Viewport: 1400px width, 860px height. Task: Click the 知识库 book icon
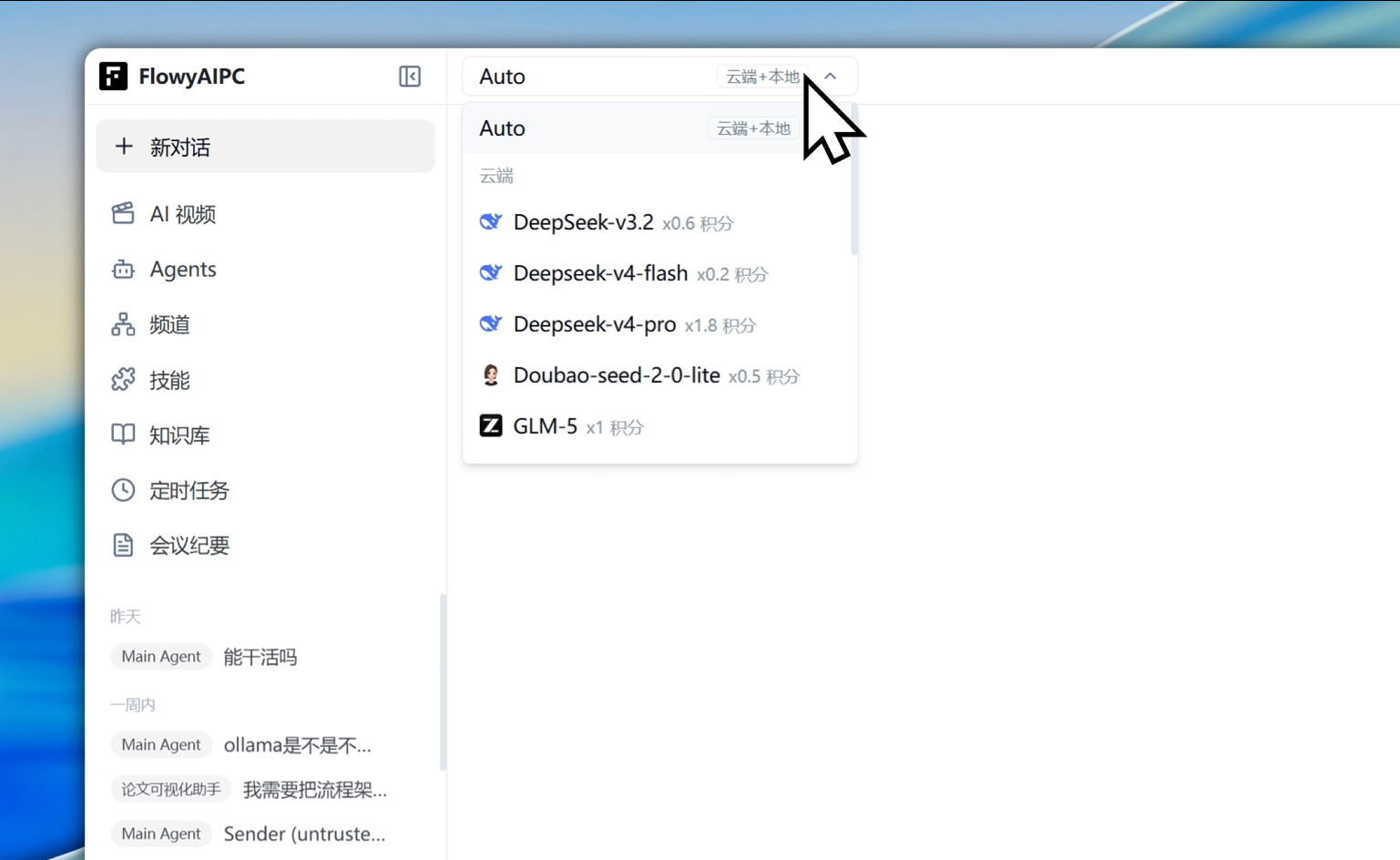[x=123, y=435]
